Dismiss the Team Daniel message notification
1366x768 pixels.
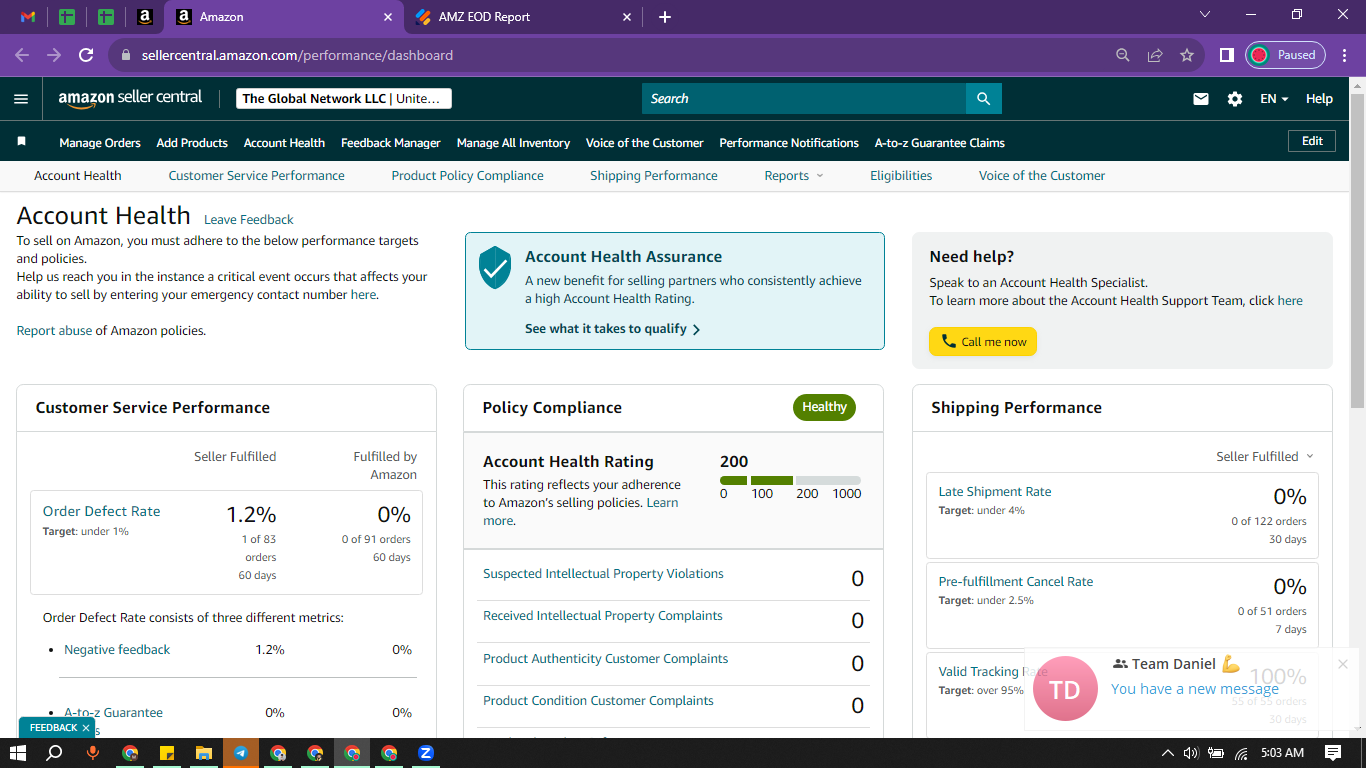pyautogui.click(x=1343, y=664)
